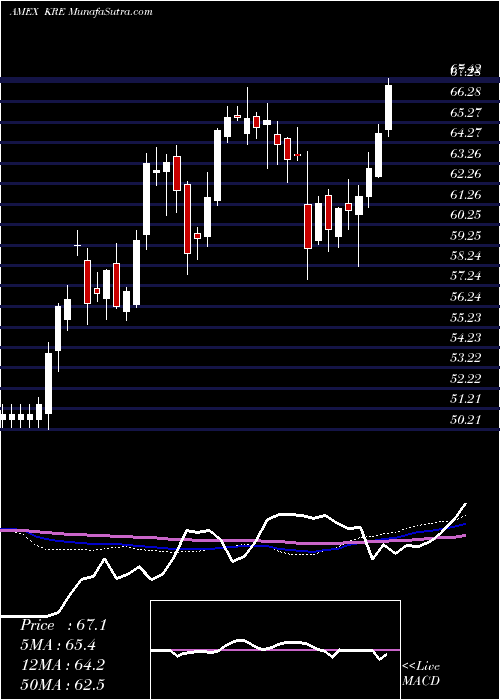The width and height of the screenshot is (500, 700).
Task: Click the AMEX KRE MunafaSutra.com title text
Action: click(81, 12)
